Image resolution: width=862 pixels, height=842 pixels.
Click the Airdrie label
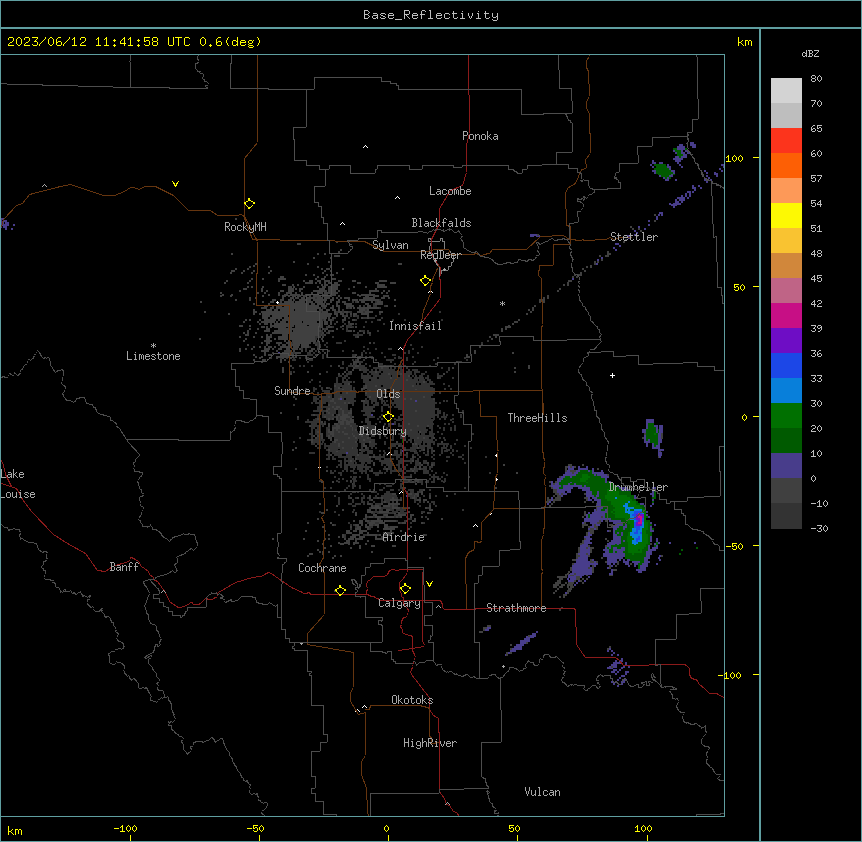[x=404, y=537]
